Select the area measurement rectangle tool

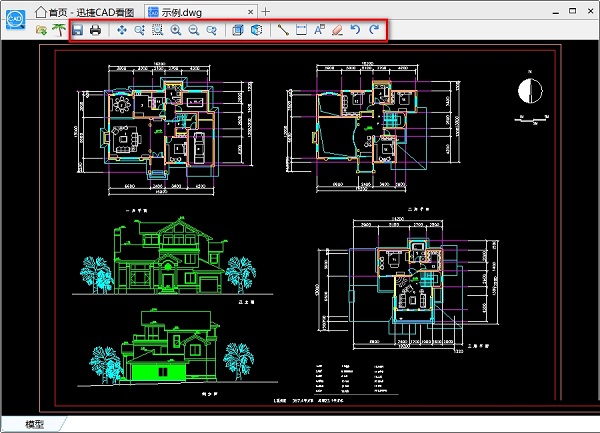[302, 30]
